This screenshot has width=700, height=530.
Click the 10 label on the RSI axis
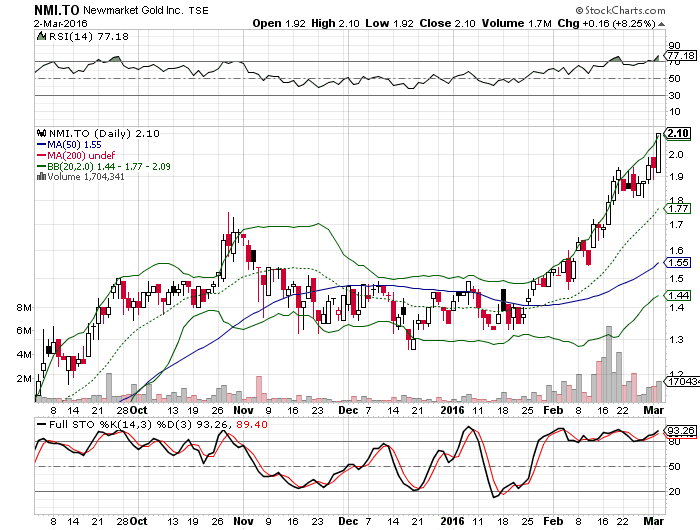[x=675, y=112]
